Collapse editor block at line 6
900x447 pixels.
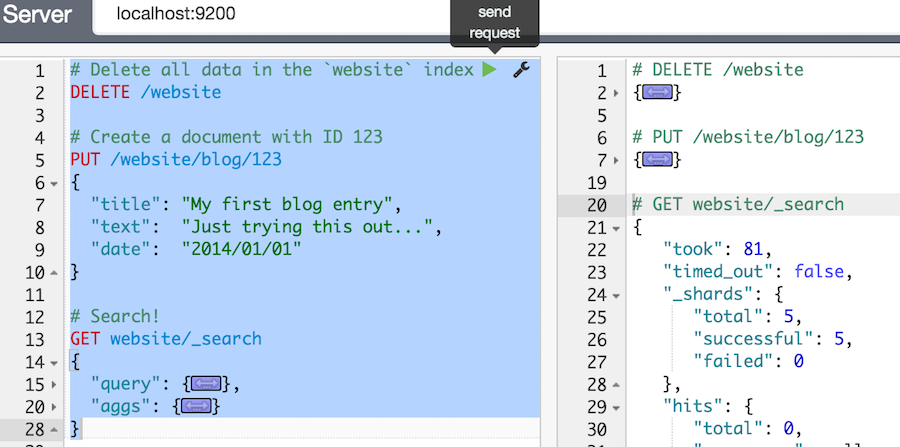54,184
